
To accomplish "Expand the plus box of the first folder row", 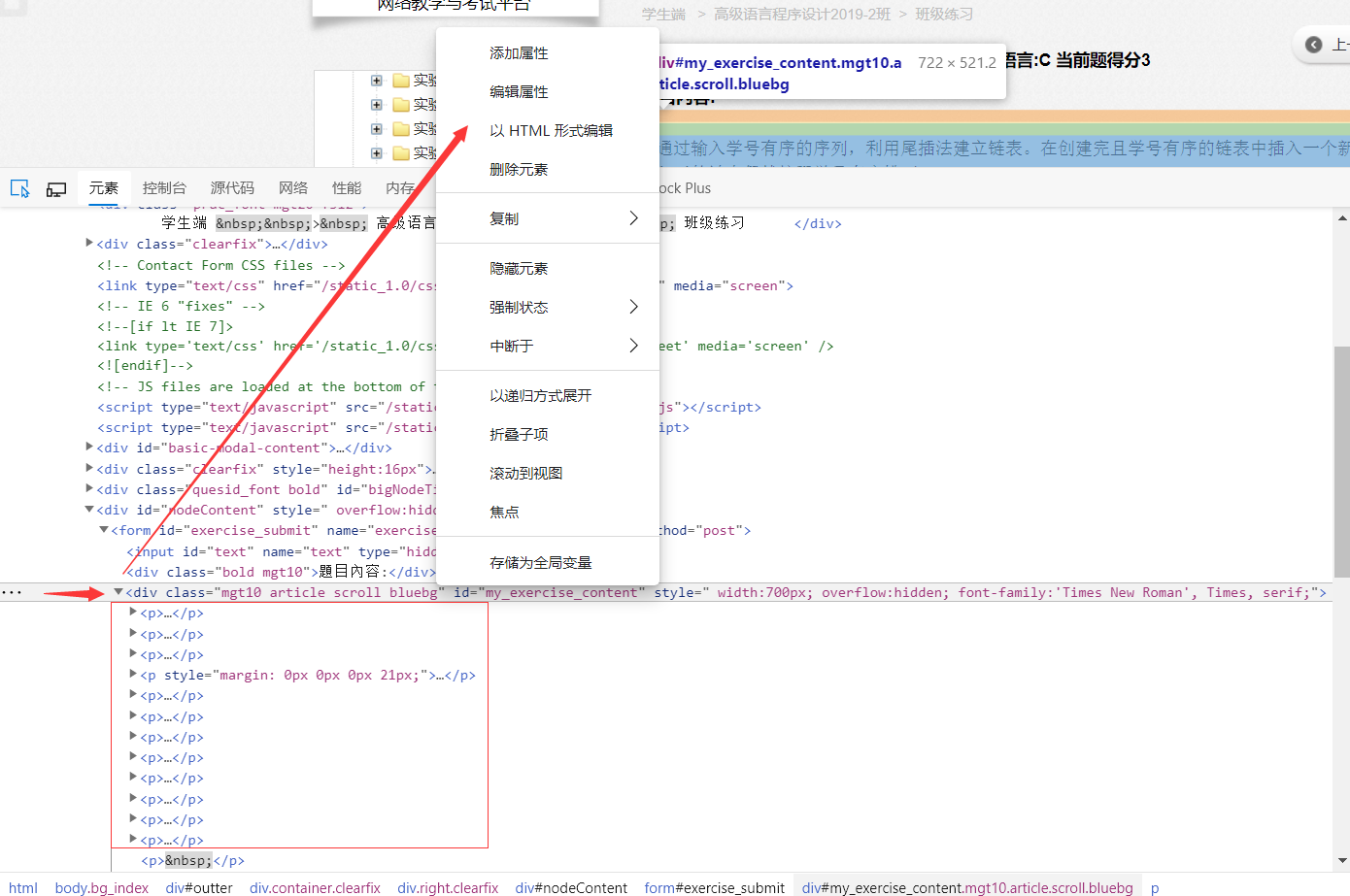I will tap(377, 81).
